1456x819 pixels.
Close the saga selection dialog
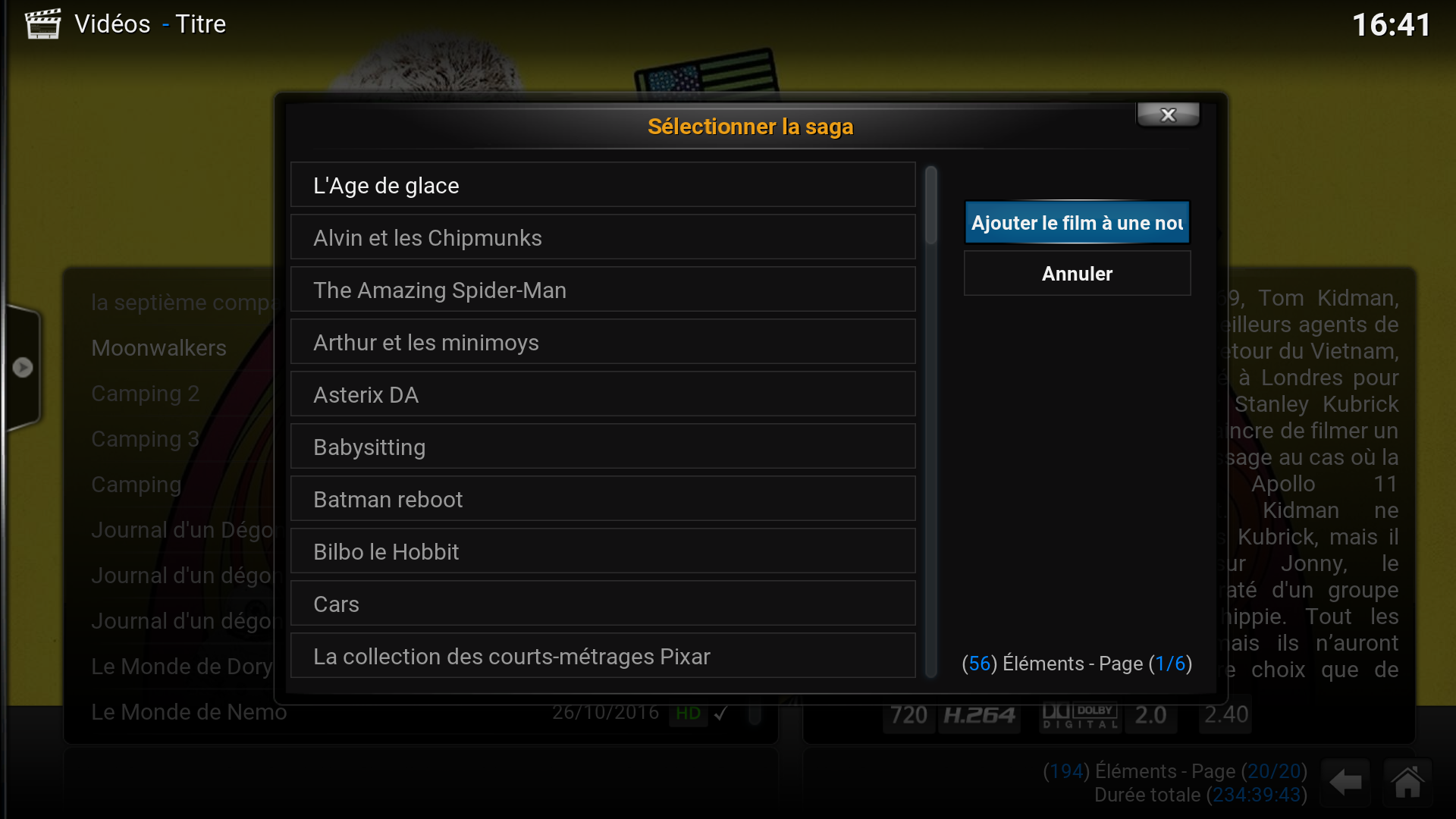(x=1168, y=115)
